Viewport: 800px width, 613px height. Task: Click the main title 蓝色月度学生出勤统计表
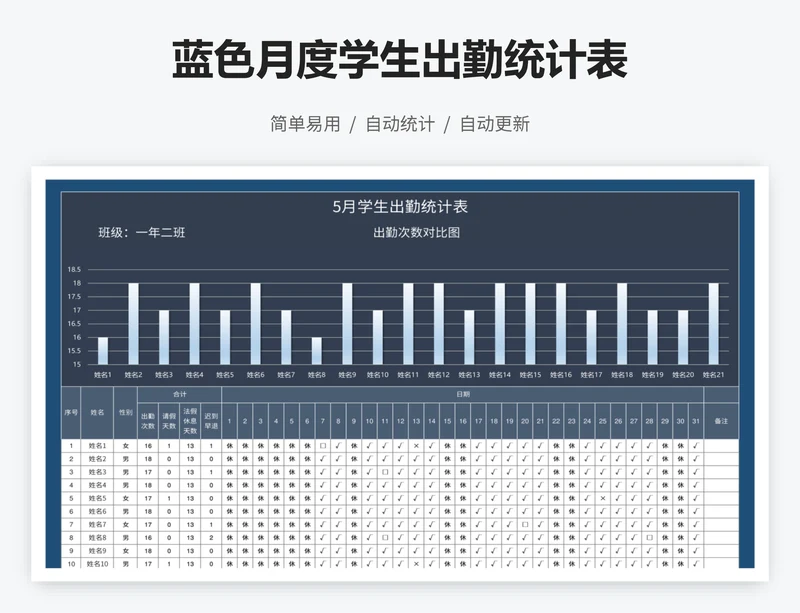pos(399,60)
